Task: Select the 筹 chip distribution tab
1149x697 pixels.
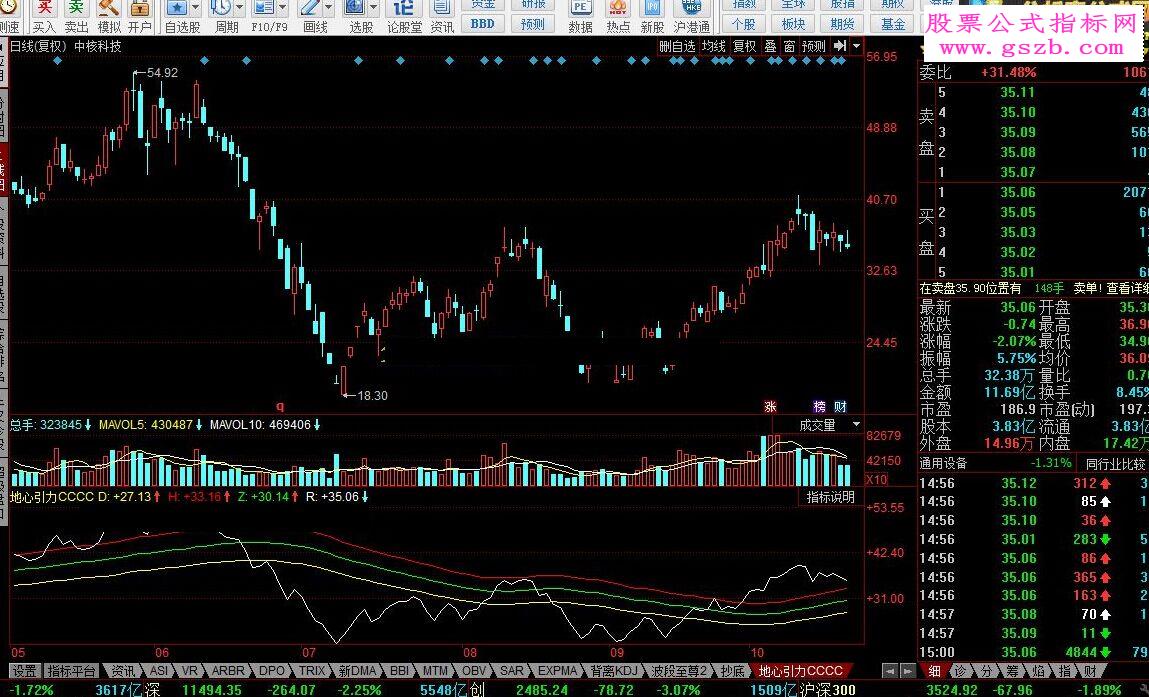Action: click(x=1013, y=671)
